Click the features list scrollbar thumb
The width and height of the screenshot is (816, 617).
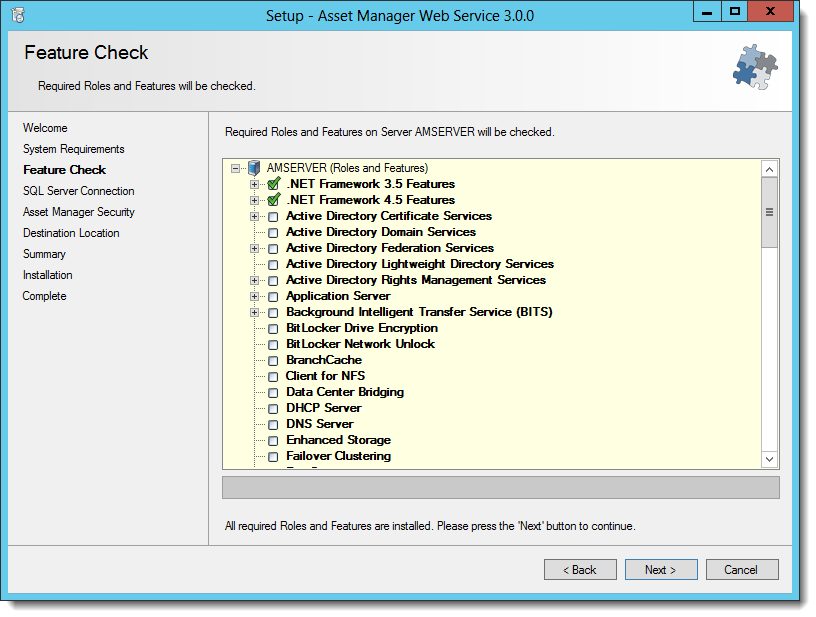coord(770,212)
